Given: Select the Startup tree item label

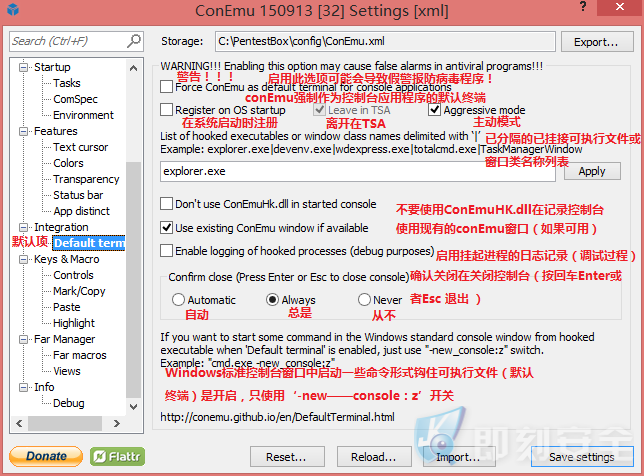Looking at the screenshot, I should pos(52,67).
